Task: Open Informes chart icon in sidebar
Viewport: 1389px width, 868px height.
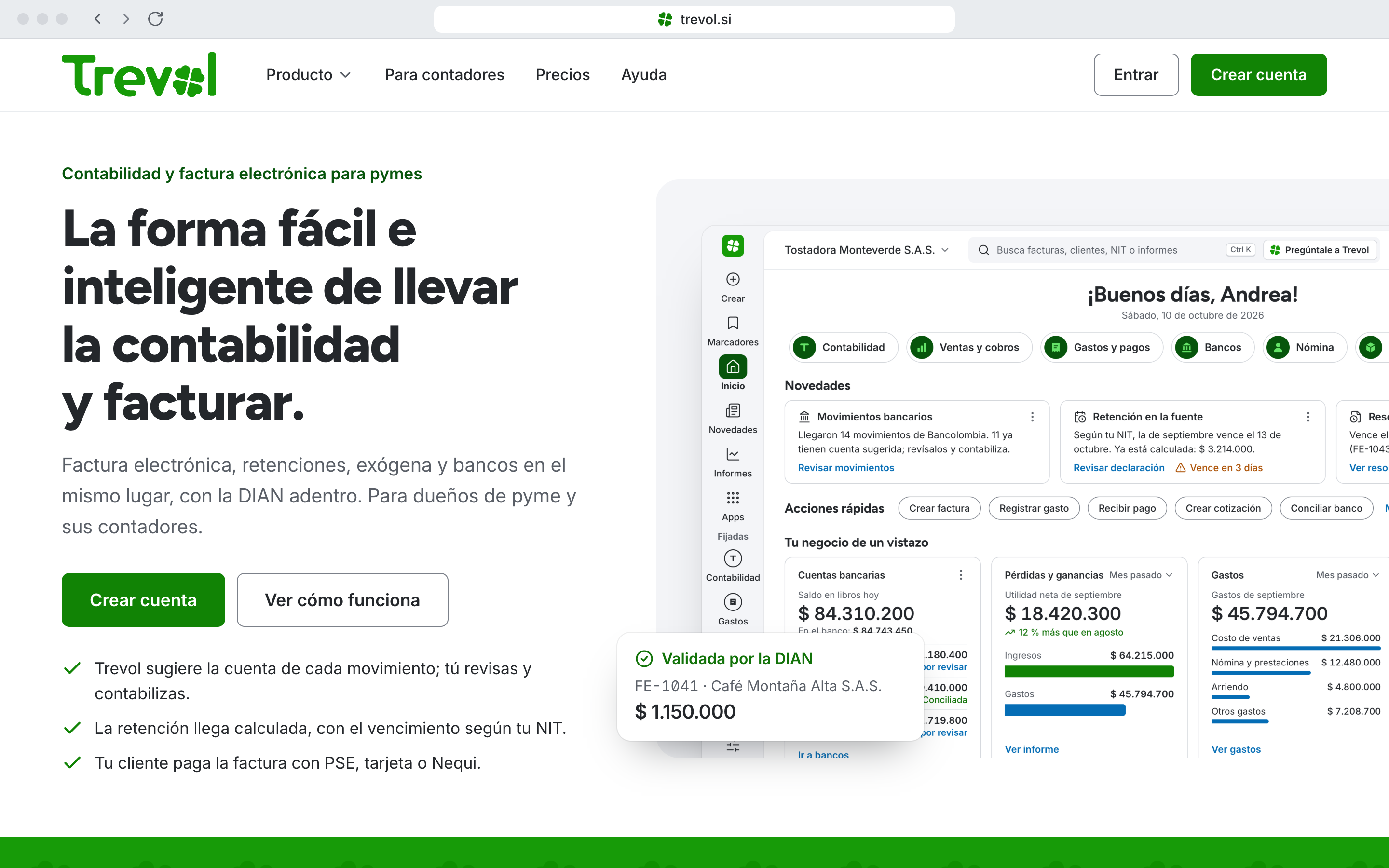Action: (x=733, y=454)
